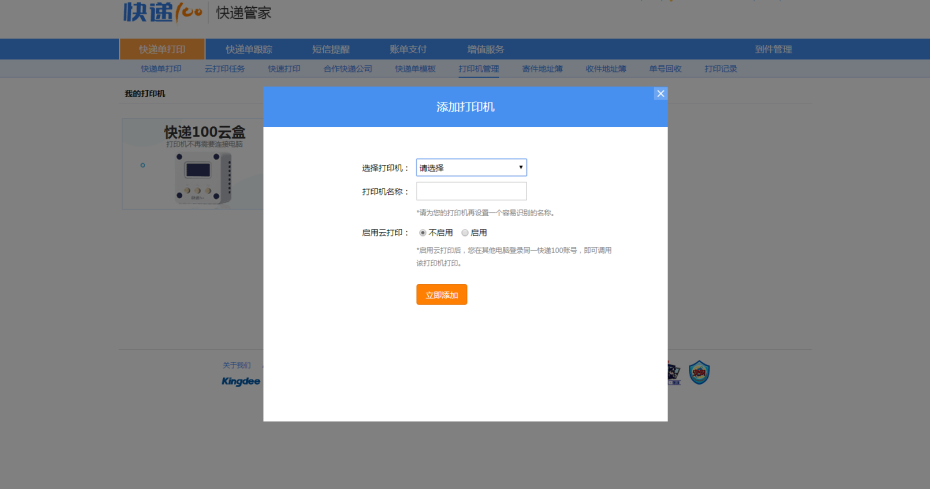Close the 添加打印机 dialog

pyautogui.click(x=660, y=93)
